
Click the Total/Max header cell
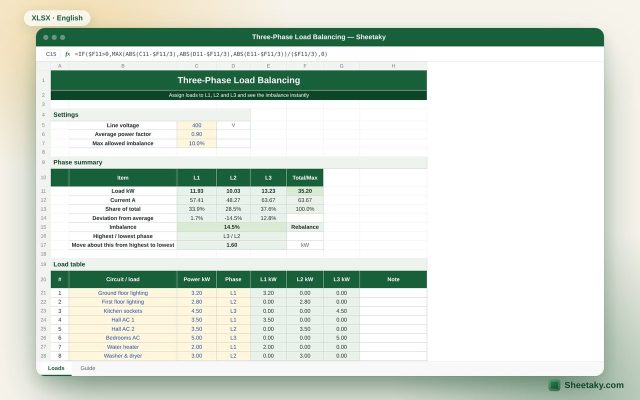pos(305,178)
